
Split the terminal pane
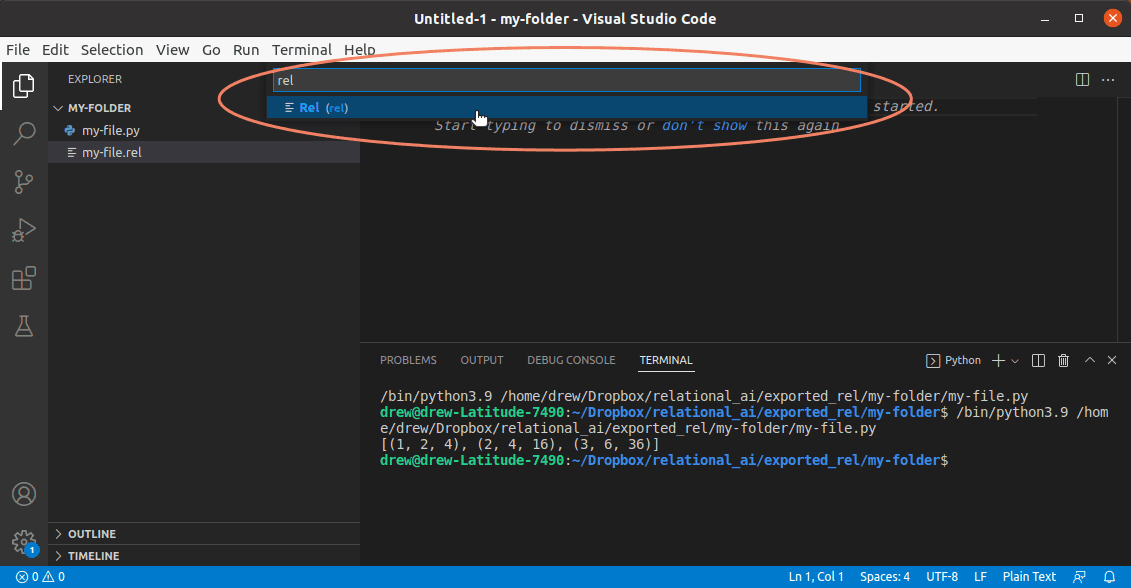point(1038,360)
